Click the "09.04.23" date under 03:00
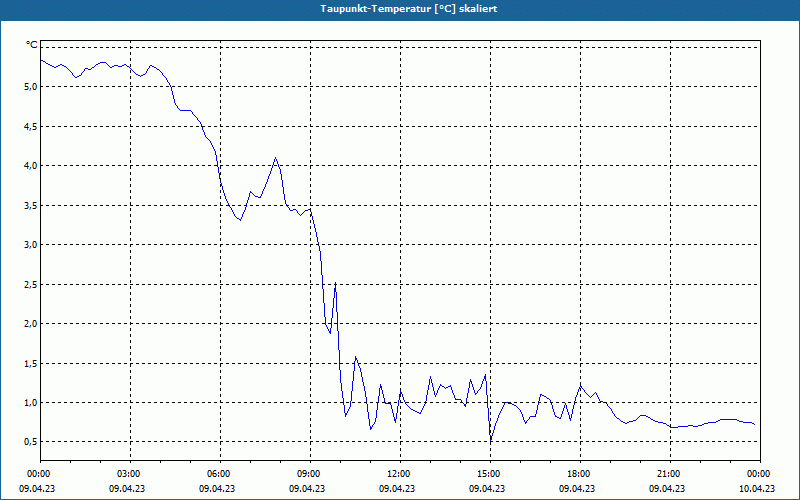The width and height of the screenshot is (800, 500). point(127,488)
